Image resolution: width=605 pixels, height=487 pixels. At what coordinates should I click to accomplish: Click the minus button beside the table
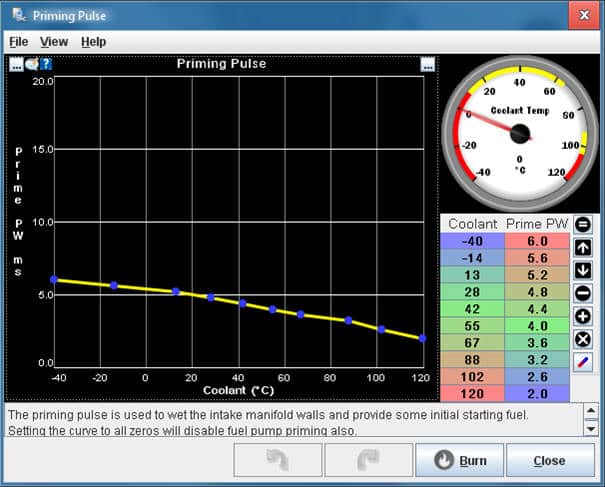click(x=583, y=293)
